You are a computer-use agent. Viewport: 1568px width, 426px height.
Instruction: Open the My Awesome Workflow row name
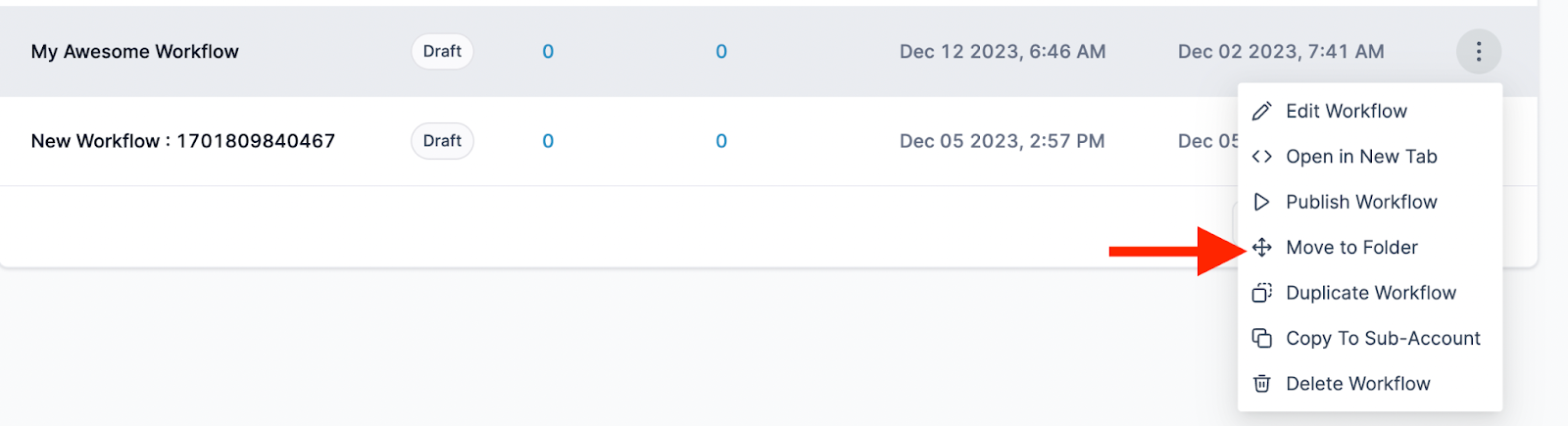point(135,52)
